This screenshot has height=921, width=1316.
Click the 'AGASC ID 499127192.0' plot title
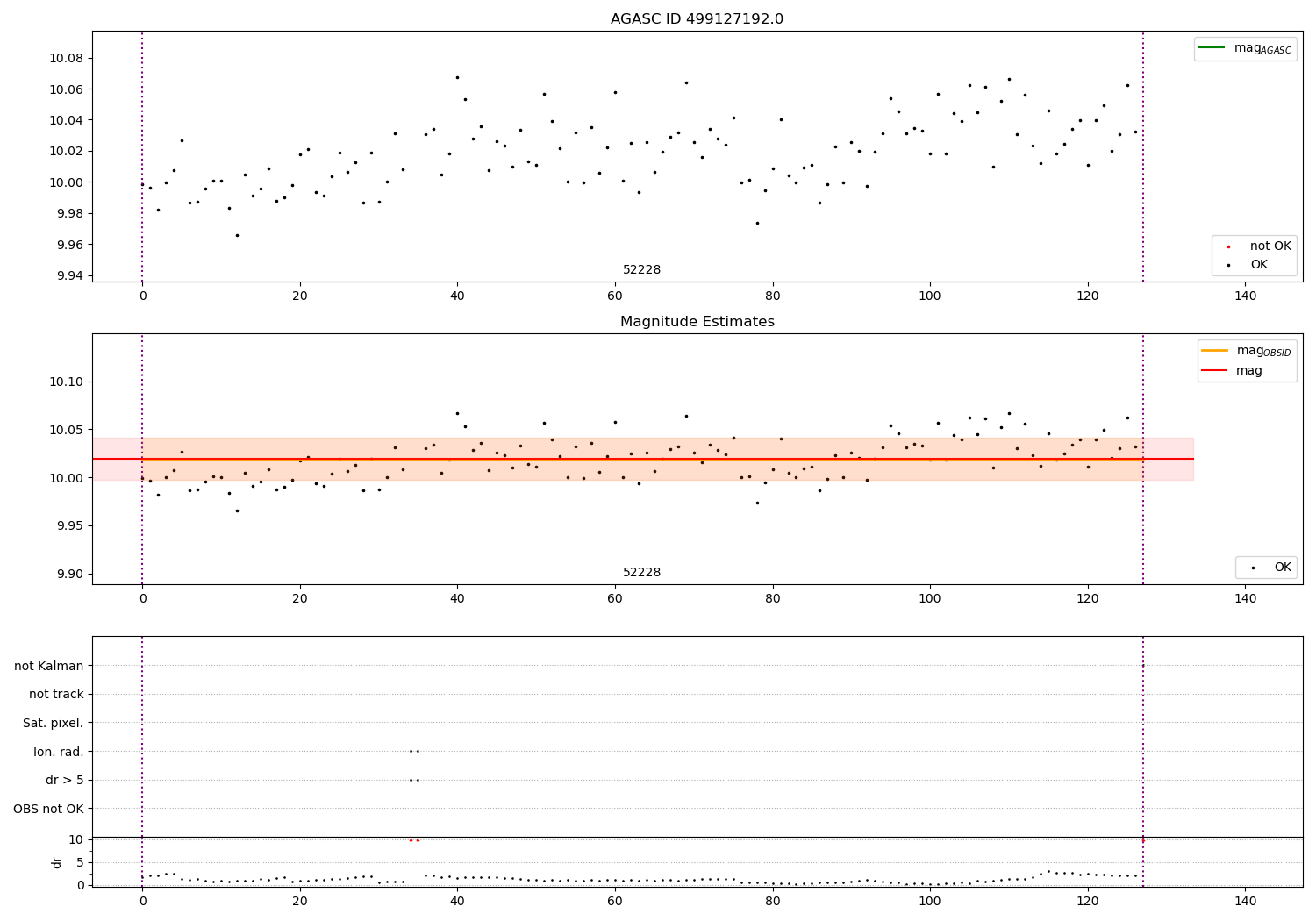(697, 19)
